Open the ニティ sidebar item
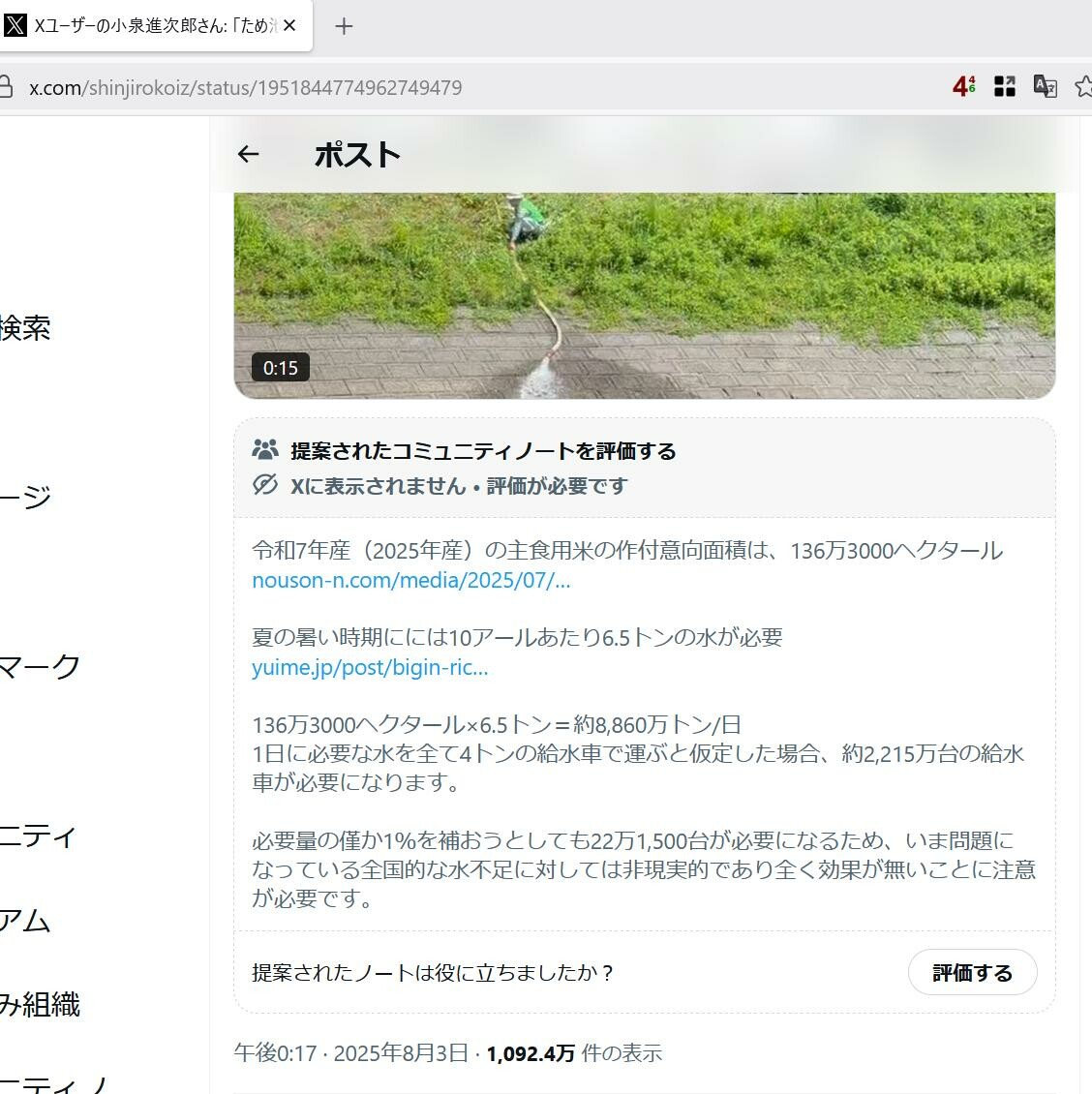The height and width of the screenshot is (1094, 1092). point(38,836)
